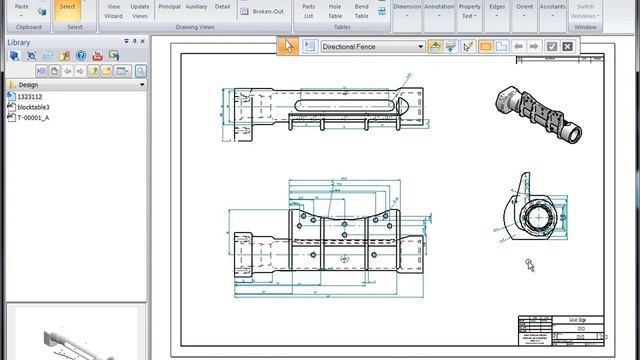
Task: Navigate back in Library browser
Action: click(67, 71)
